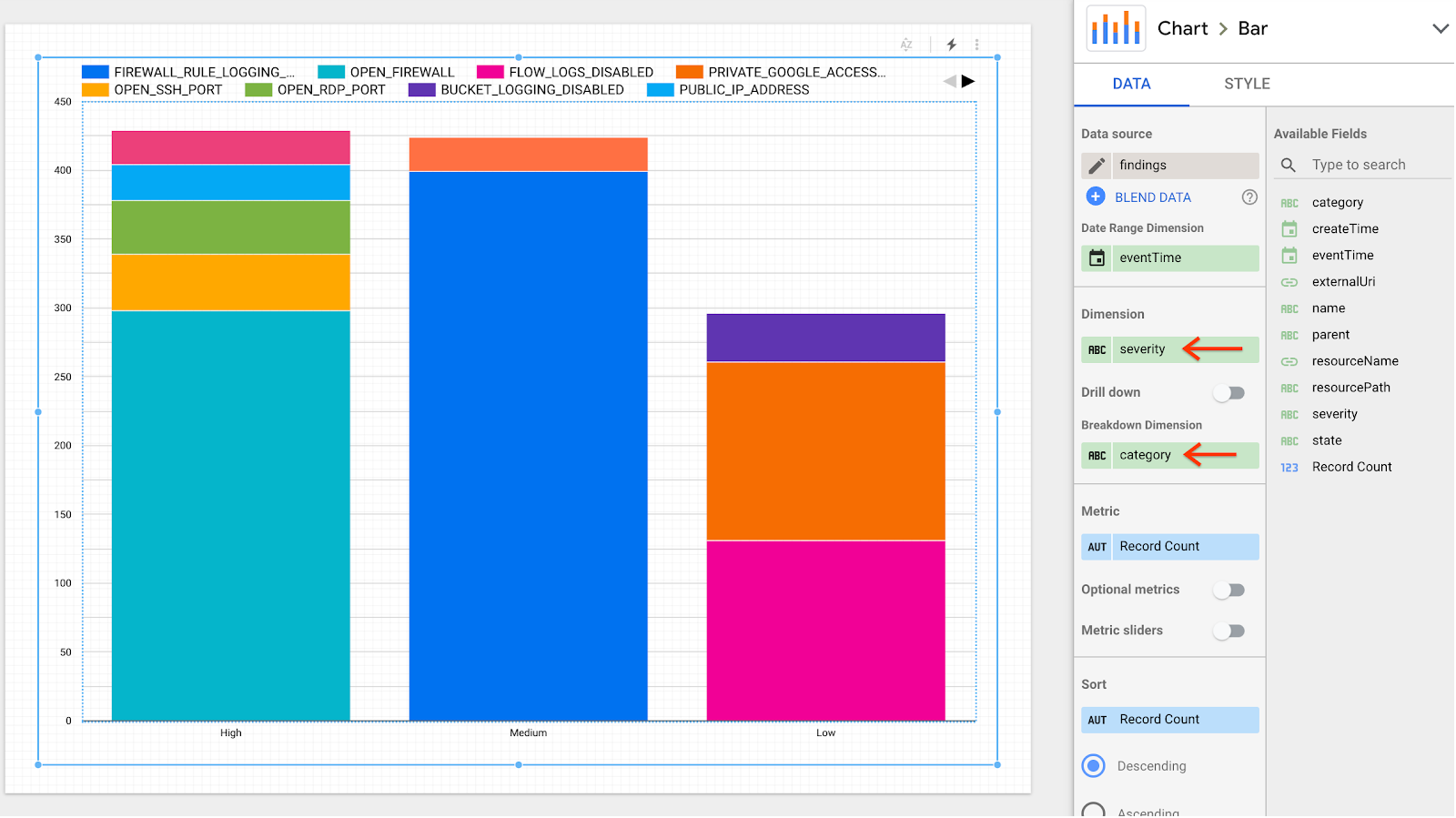Open the Blend Data help question icon
1456x818 pixels.
pos(1249,197)
